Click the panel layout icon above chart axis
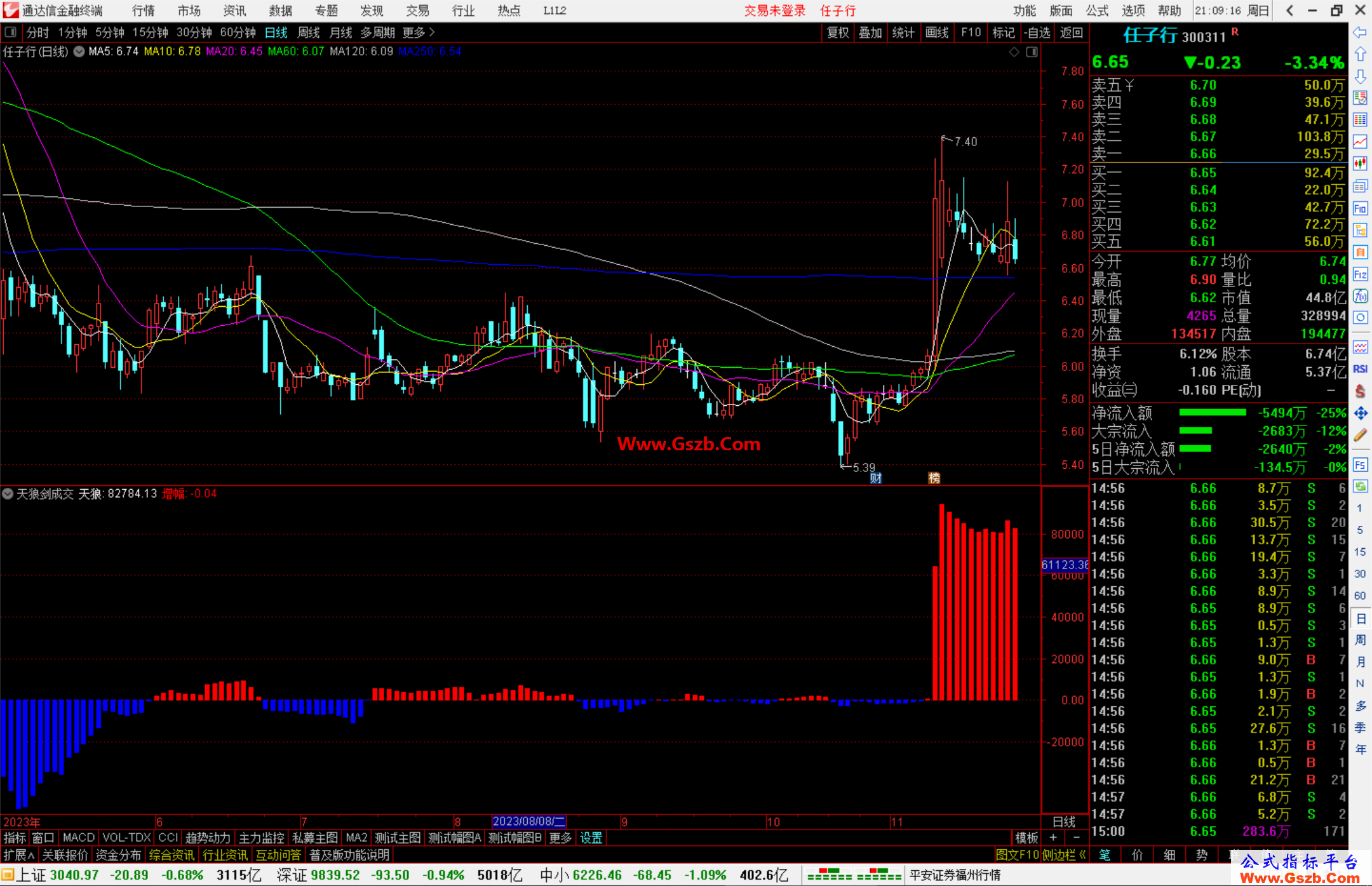Image resolution: width=1372 pixels, height=886 pixels. (x=1032, y=52)
